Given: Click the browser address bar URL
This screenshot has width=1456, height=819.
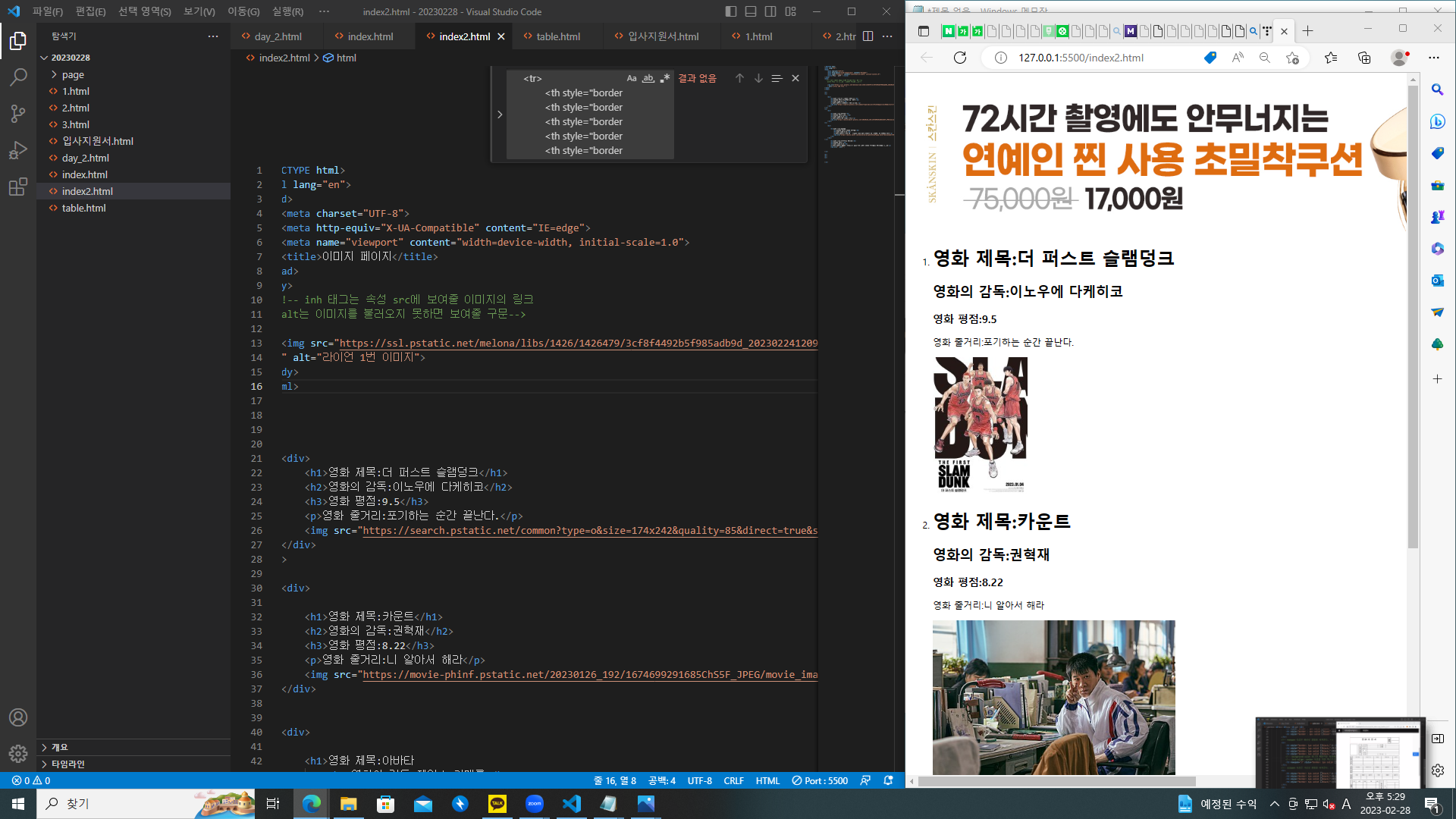Looking at the screenshot, I should coord(1081,58).
